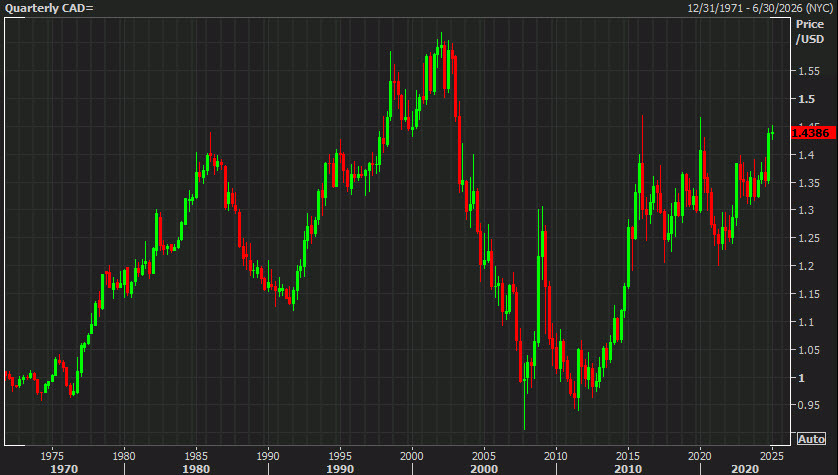Image resolution: width=838 pixels, height=475 pixels.
Task: Click the 1.5 price axis label
Action: pyautogui.click(x=806, y=99)
